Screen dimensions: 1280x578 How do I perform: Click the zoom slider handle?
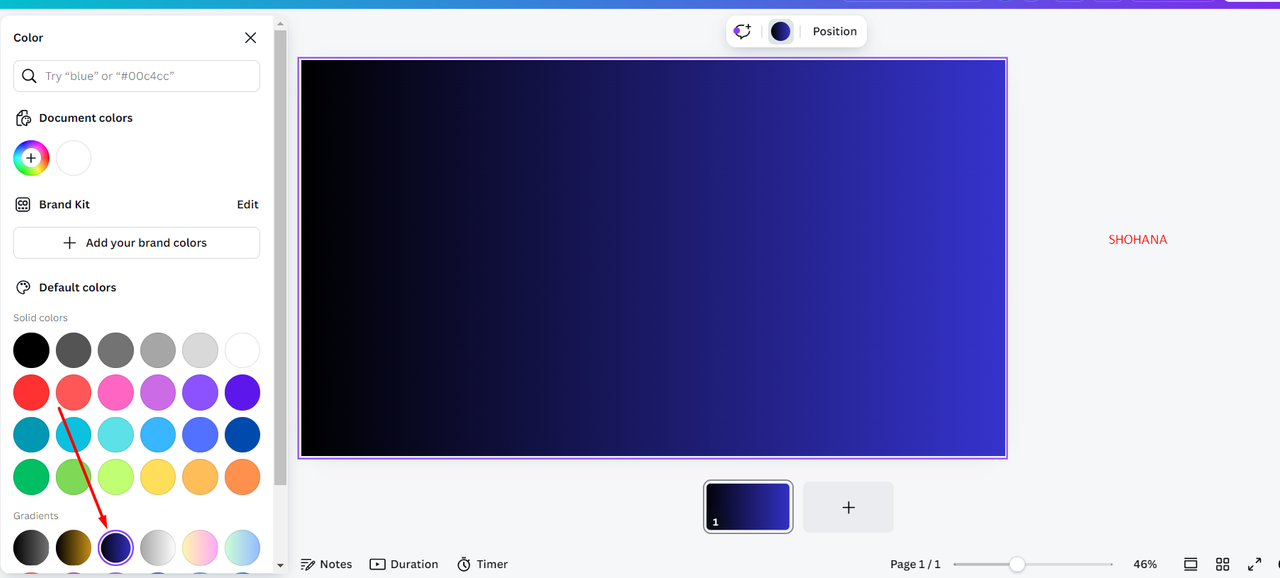pyautogui.click(x=1017, y=564)
